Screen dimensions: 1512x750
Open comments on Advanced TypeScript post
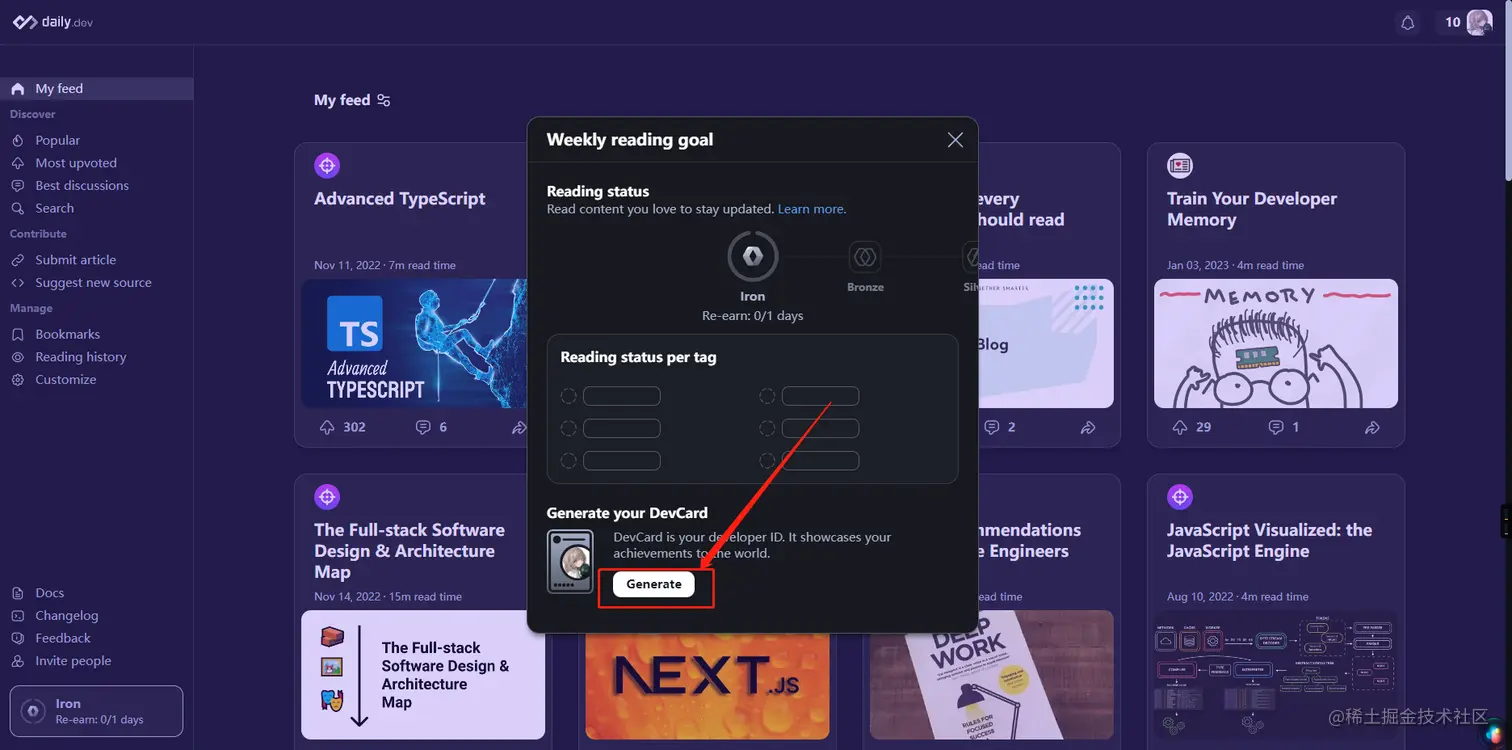[423, 427]
